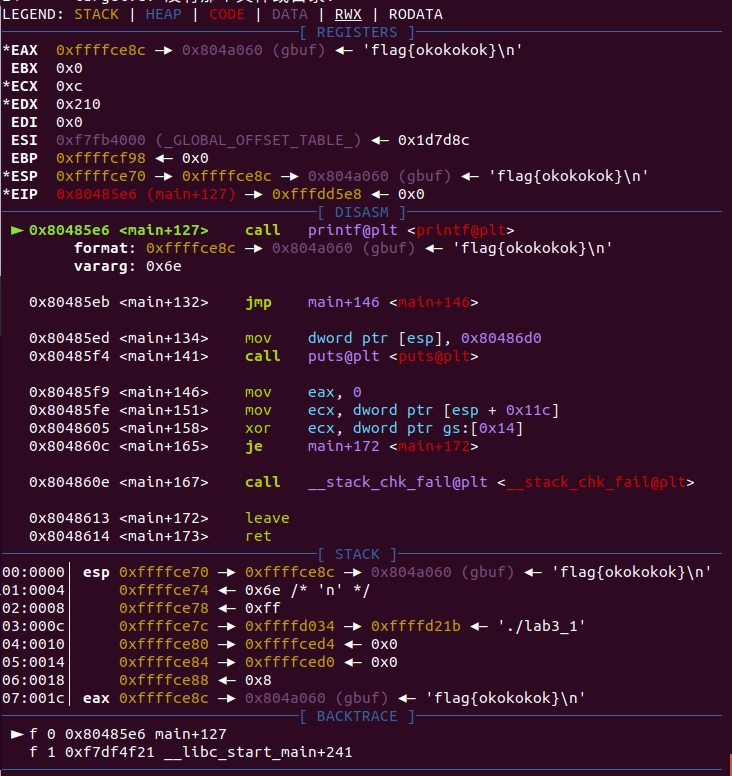Select EDX value 0x210
732x776 pixels.
(x=78, y=104)
